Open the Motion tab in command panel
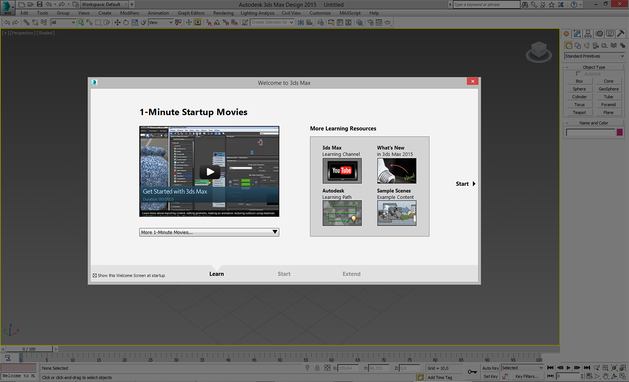This screenshot has width=629, height=382. coord(599,34)
